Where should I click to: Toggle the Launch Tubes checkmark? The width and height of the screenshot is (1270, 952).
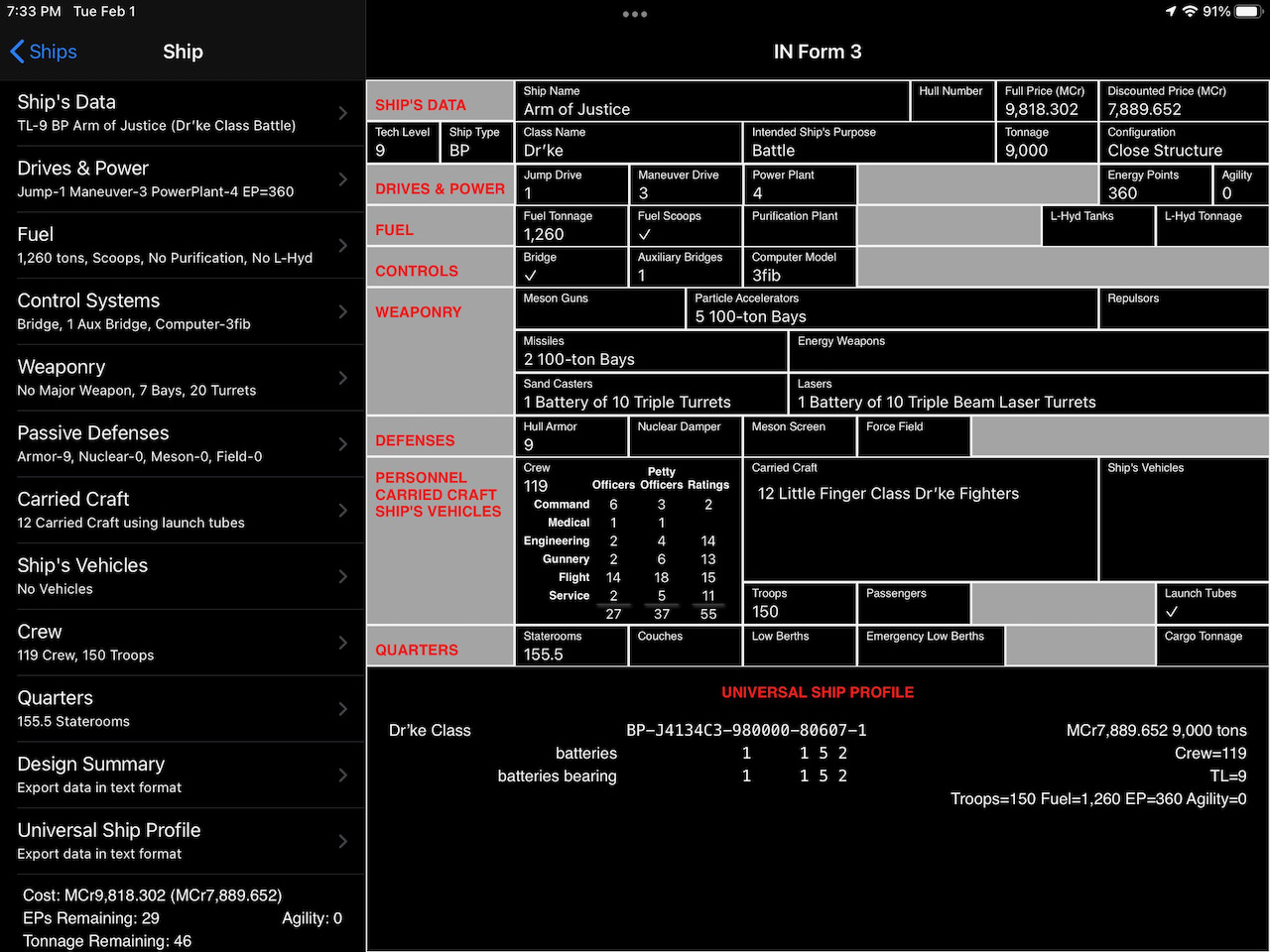tap(1172, 612)
